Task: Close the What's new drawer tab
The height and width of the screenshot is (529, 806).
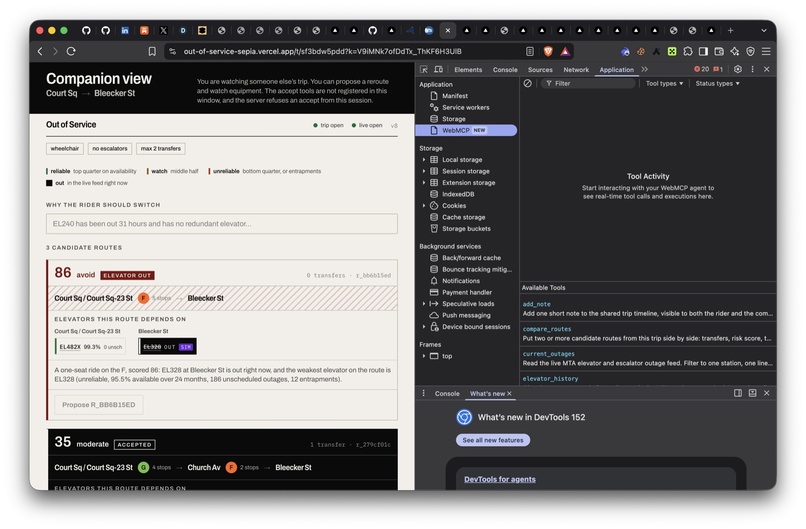Action: pyautogui.click(x=509, y=393)
